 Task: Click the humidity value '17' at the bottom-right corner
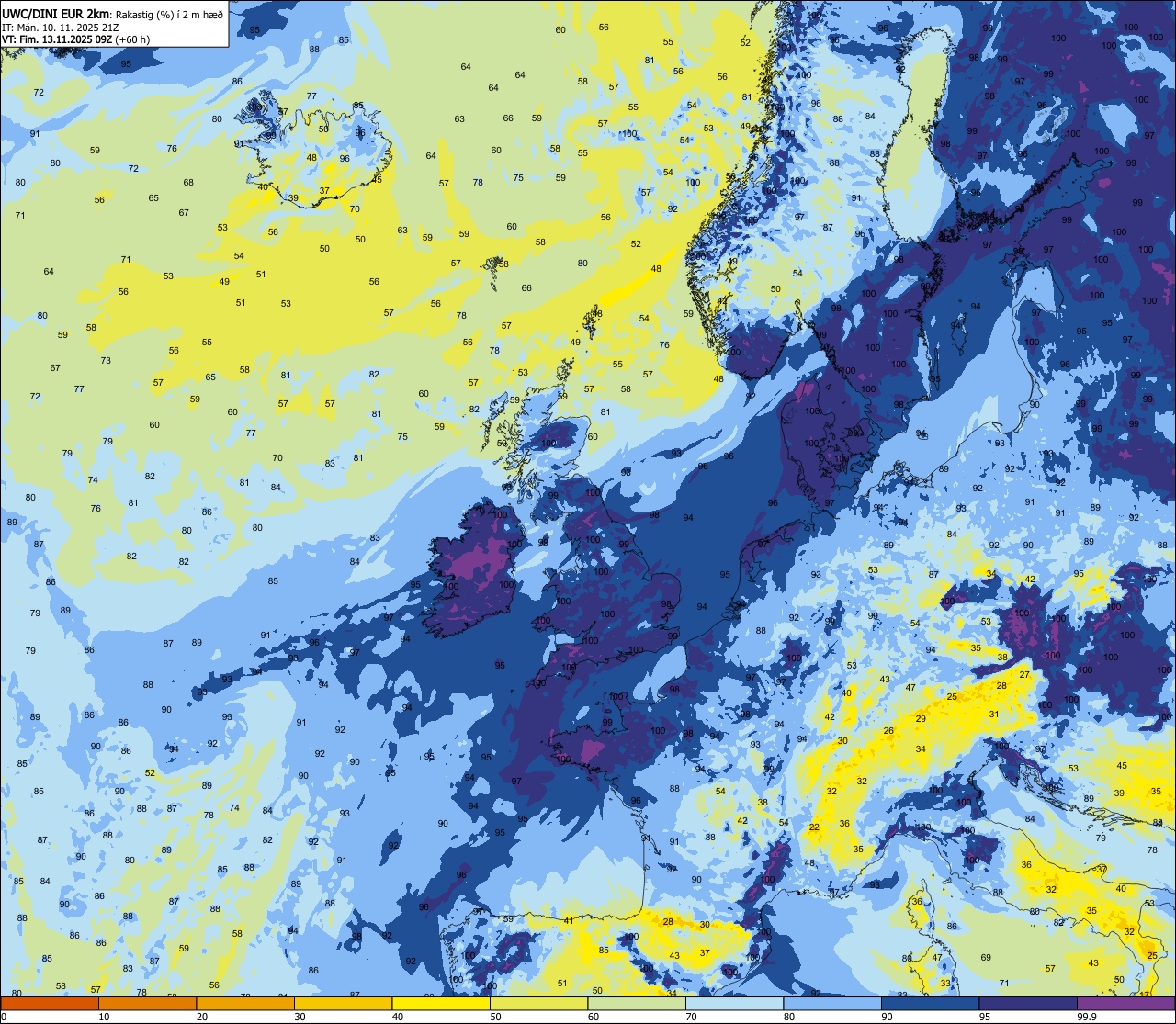pyautogui.click(x=1145, y=995)
